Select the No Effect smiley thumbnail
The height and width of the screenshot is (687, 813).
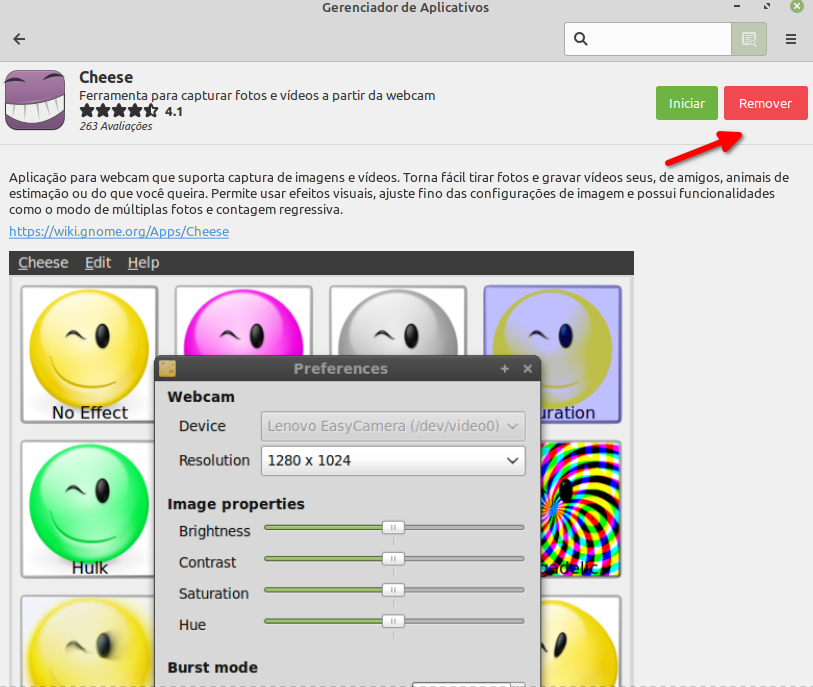89,355
